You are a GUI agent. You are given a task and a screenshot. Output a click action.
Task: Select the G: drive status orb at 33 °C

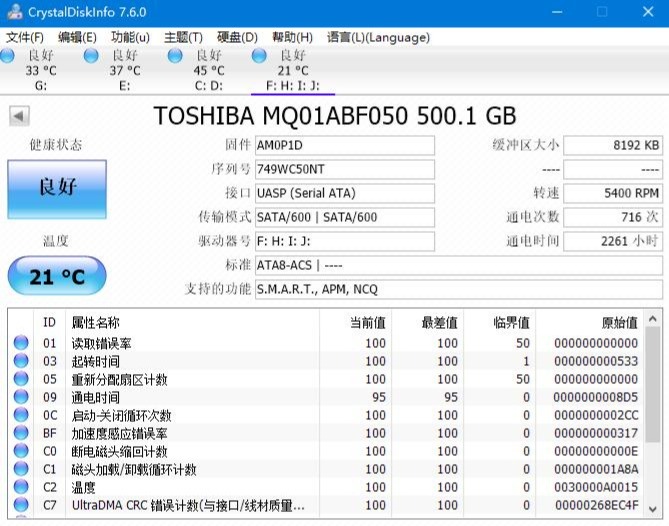[8, 56]
